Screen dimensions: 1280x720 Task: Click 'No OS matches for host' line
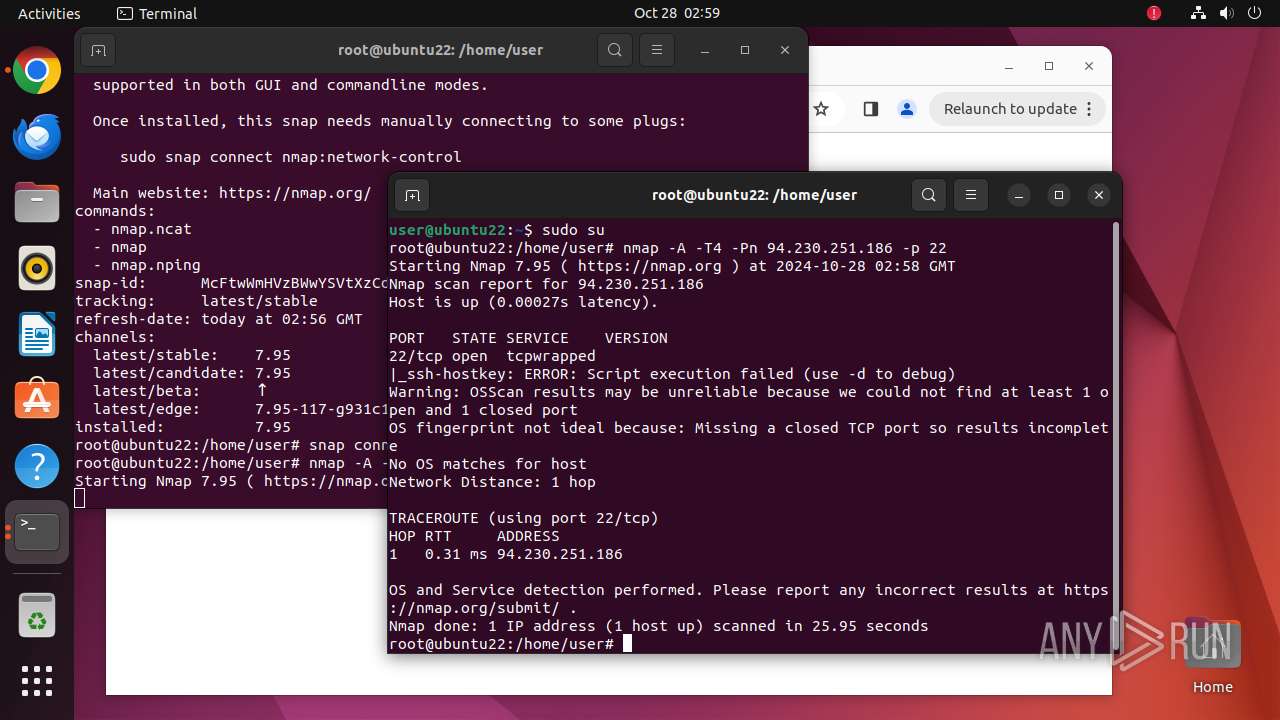pos(488,464)
